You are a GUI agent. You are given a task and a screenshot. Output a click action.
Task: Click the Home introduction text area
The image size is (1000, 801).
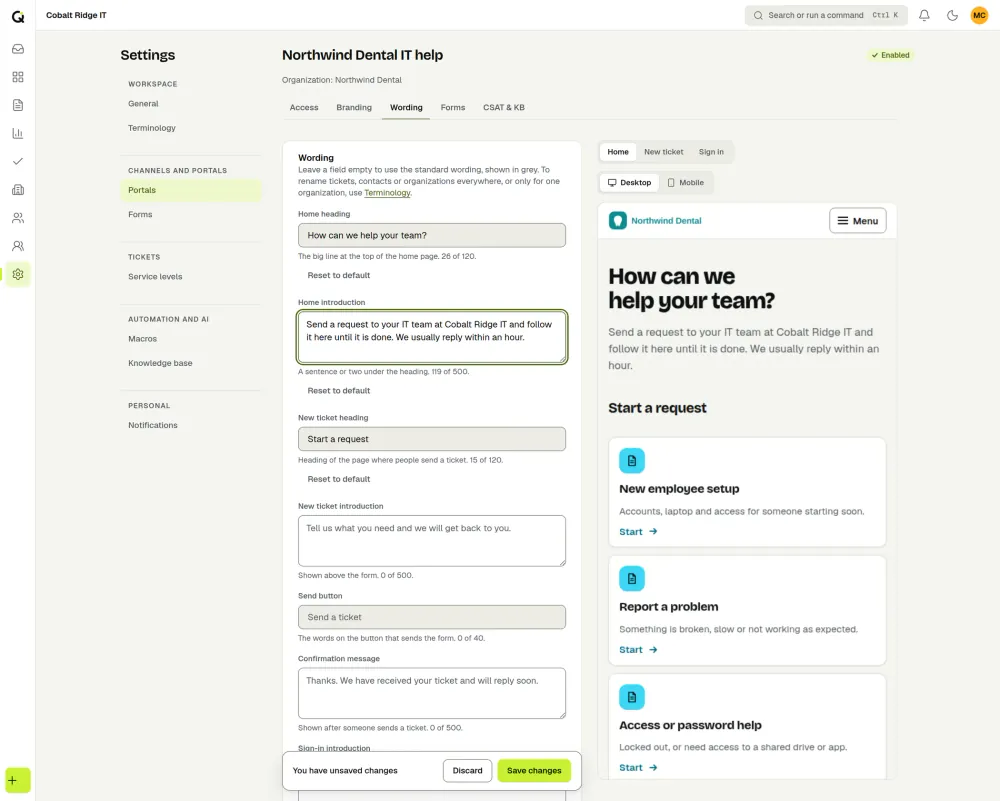432,337
